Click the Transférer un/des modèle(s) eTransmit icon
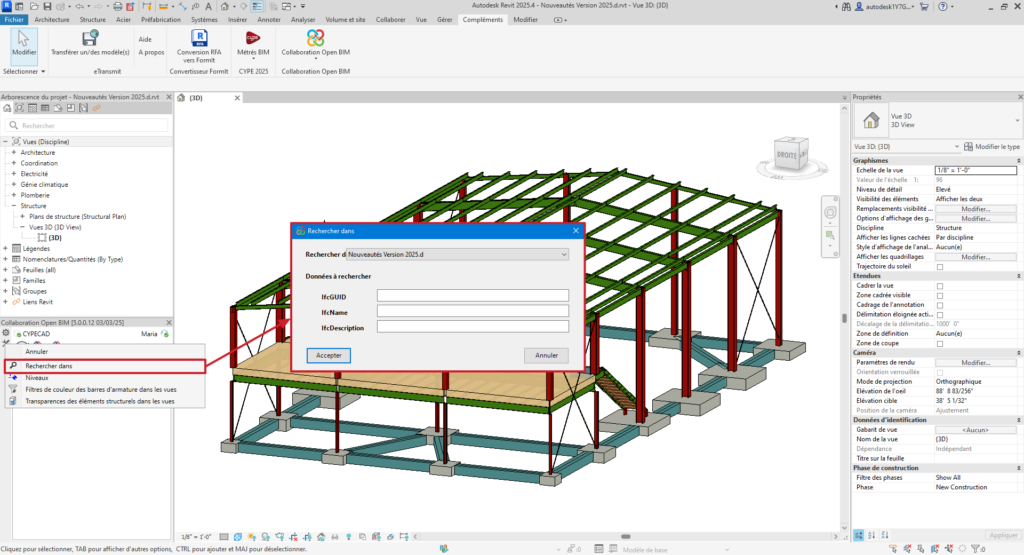1024x555 pixels. pyautogui.click(x=90, y=38)
